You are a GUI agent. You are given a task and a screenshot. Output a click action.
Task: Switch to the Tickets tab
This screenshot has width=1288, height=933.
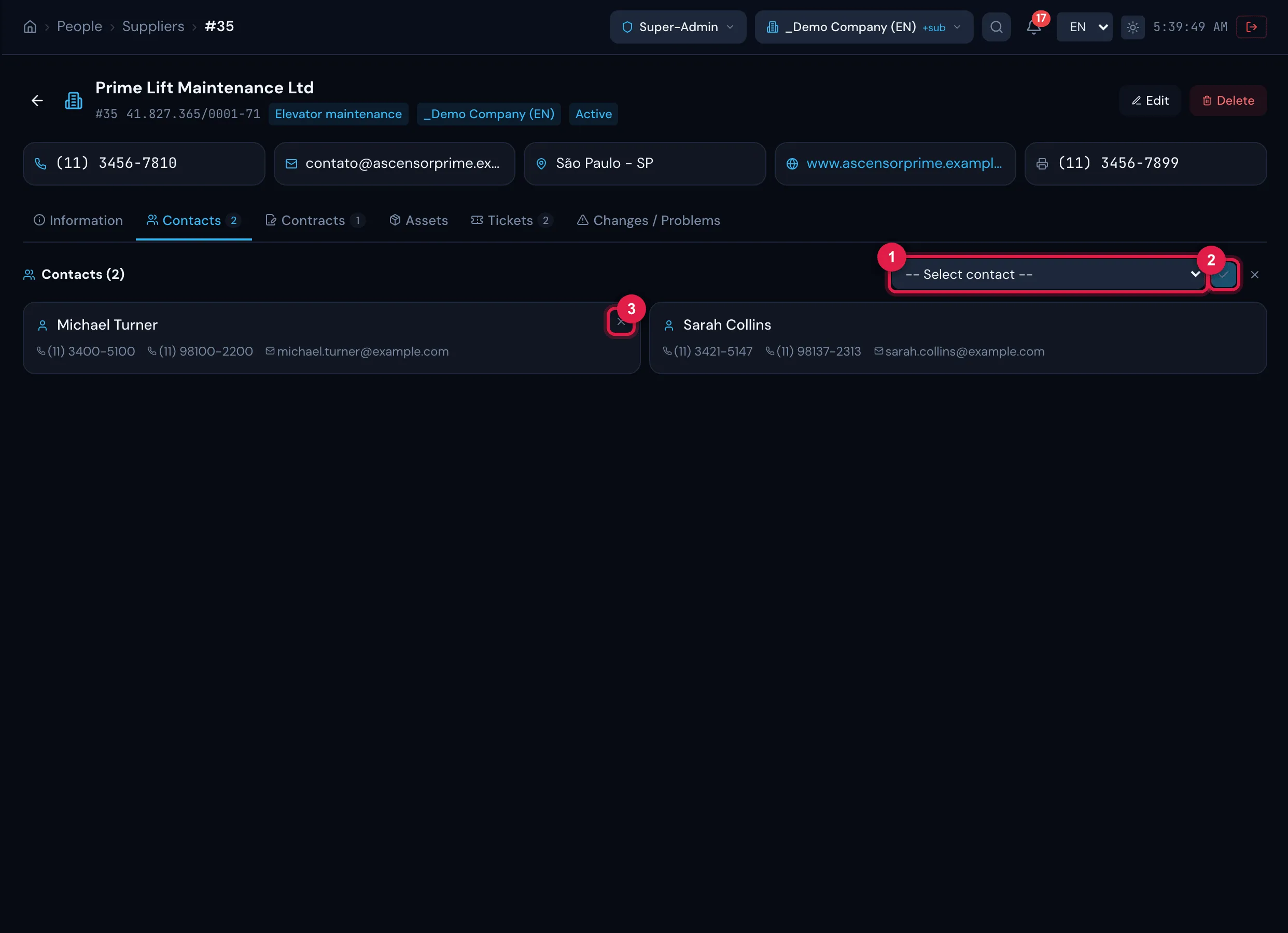[x=511, y=220]
